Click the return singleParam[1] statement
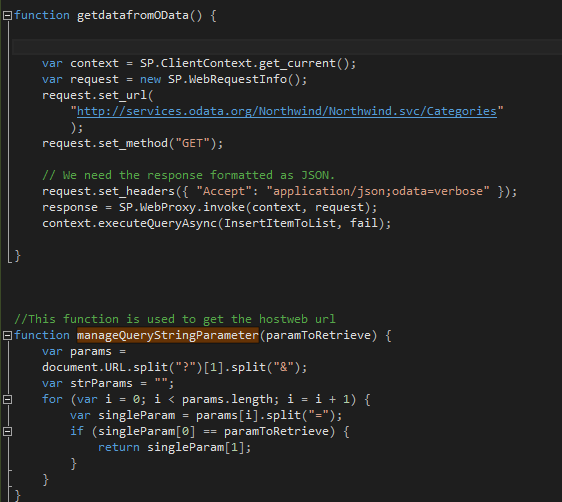Screen dimensions: 562x502 175,447
